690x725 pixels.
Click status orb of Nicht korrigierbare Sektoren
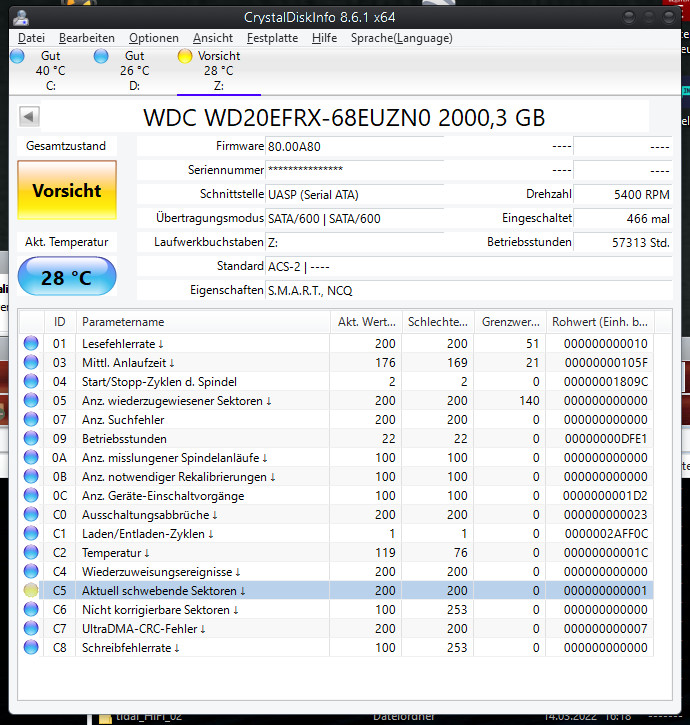pos(31,609)
